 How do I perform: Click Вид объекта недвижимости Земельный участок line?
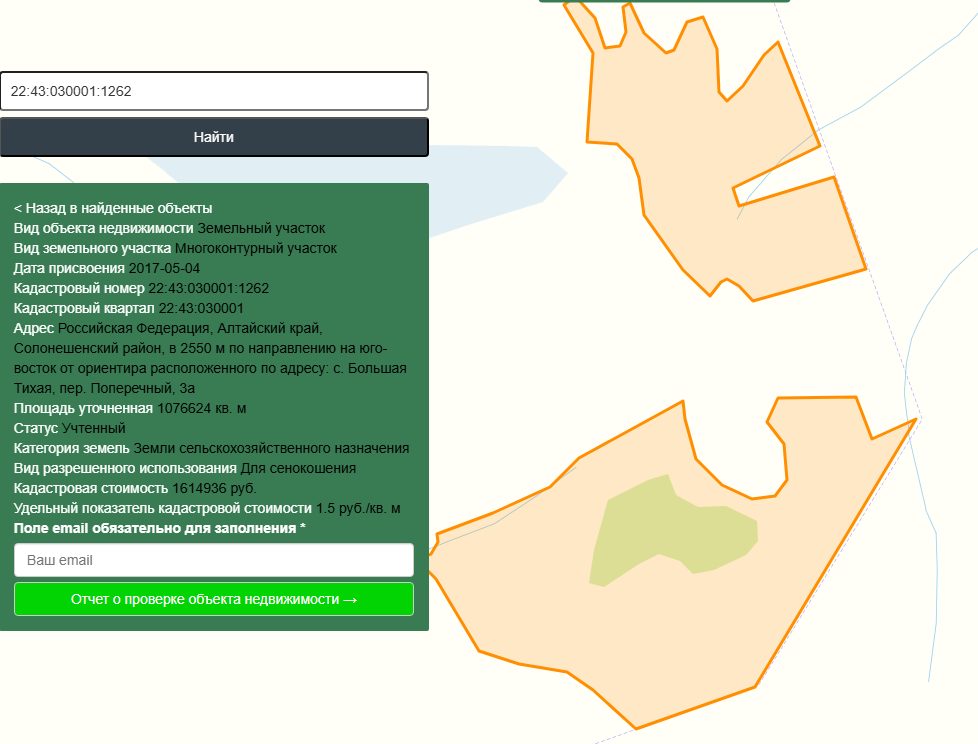(x=169, y=228)
